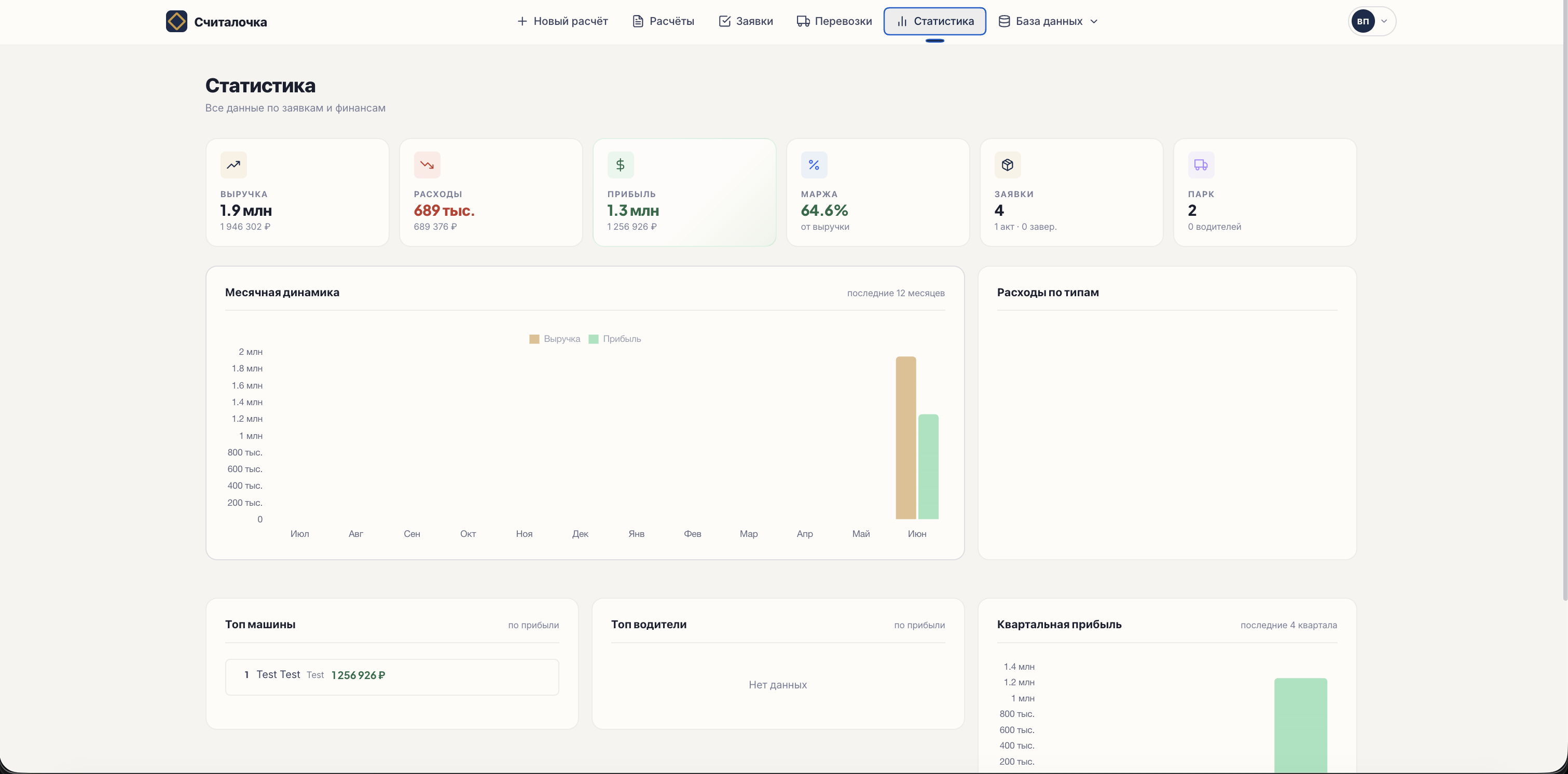Click the 64.6% margin value
This screenshot has height=774, width=1568.
pos(824,211)
